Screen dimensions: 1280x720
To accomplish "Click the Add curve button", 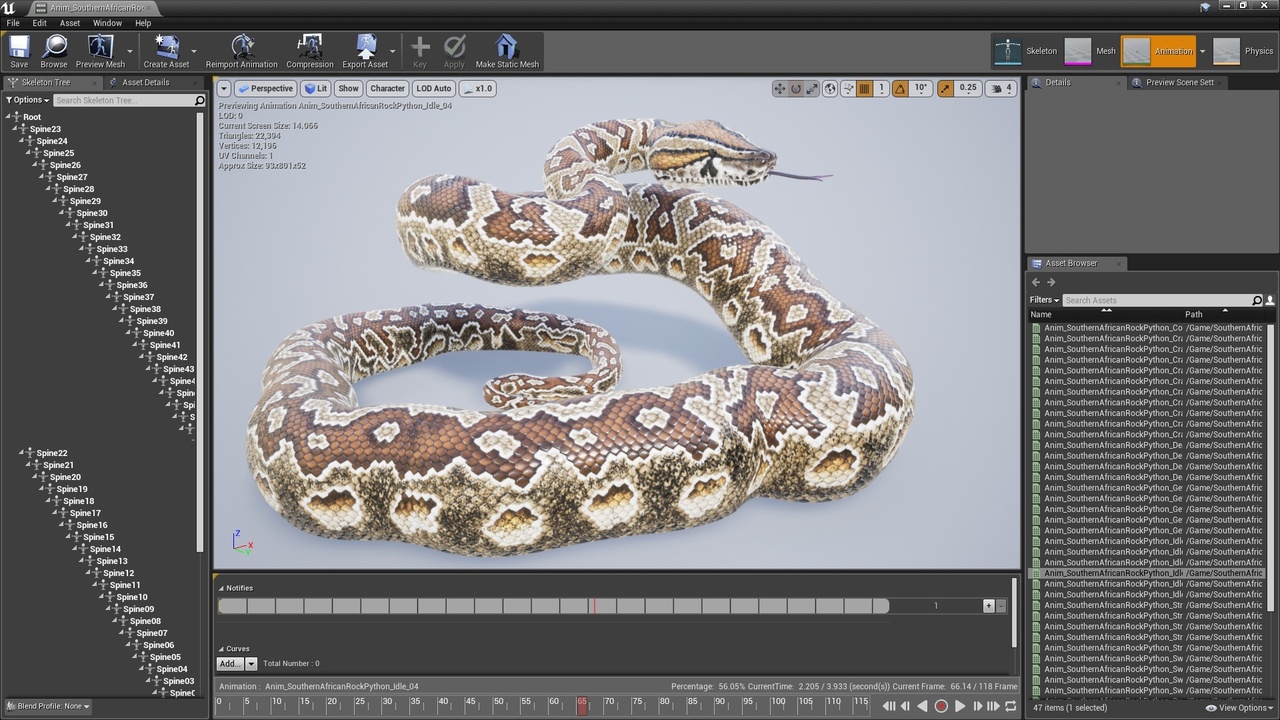I will pyautogui.click(x=230, y=663).
